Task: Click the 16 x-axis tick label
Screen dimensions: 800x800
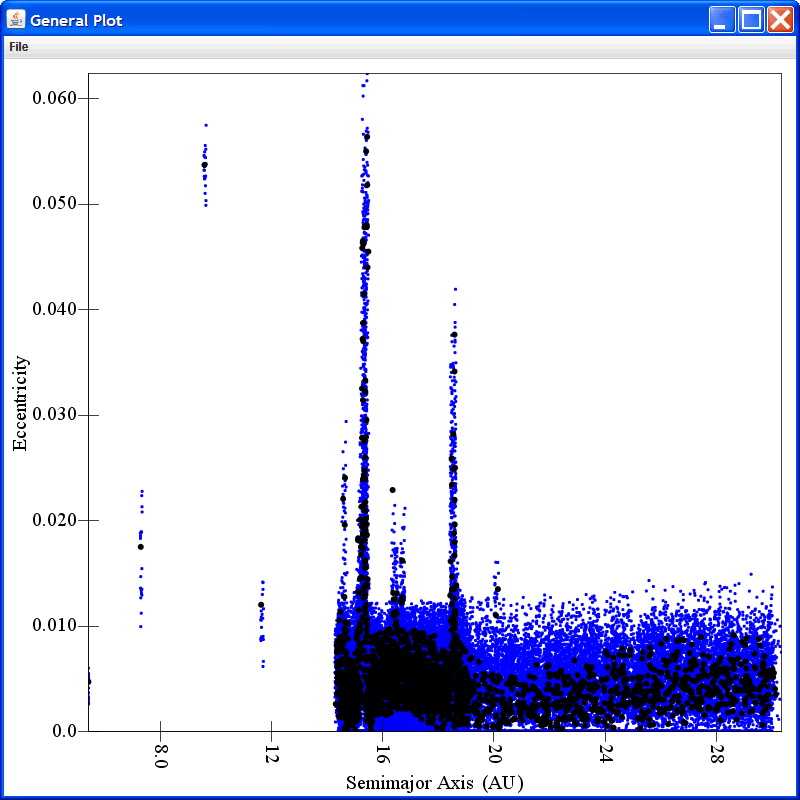Action: [x=383, y=754]
